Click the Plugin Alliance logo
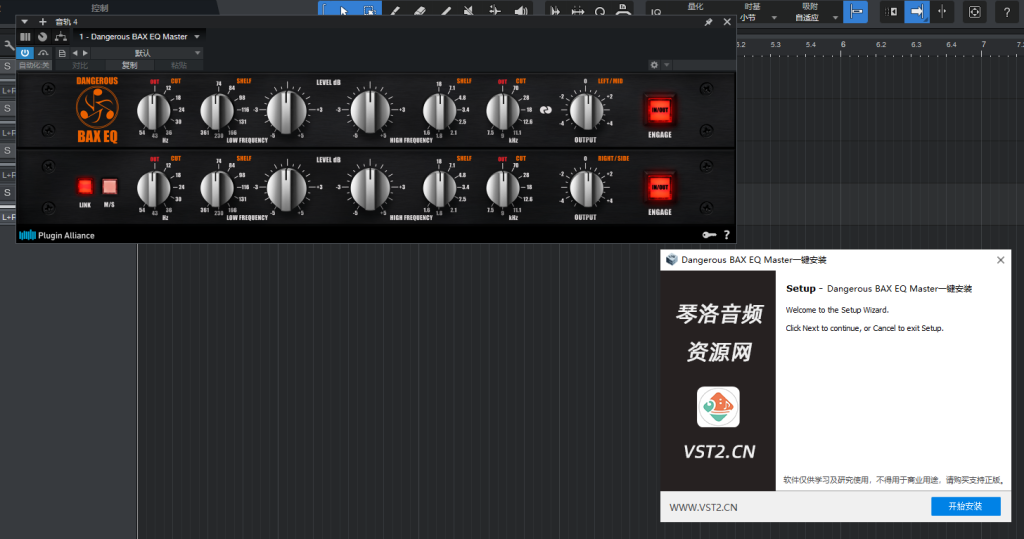1024x539 pixels. [57, 235]
